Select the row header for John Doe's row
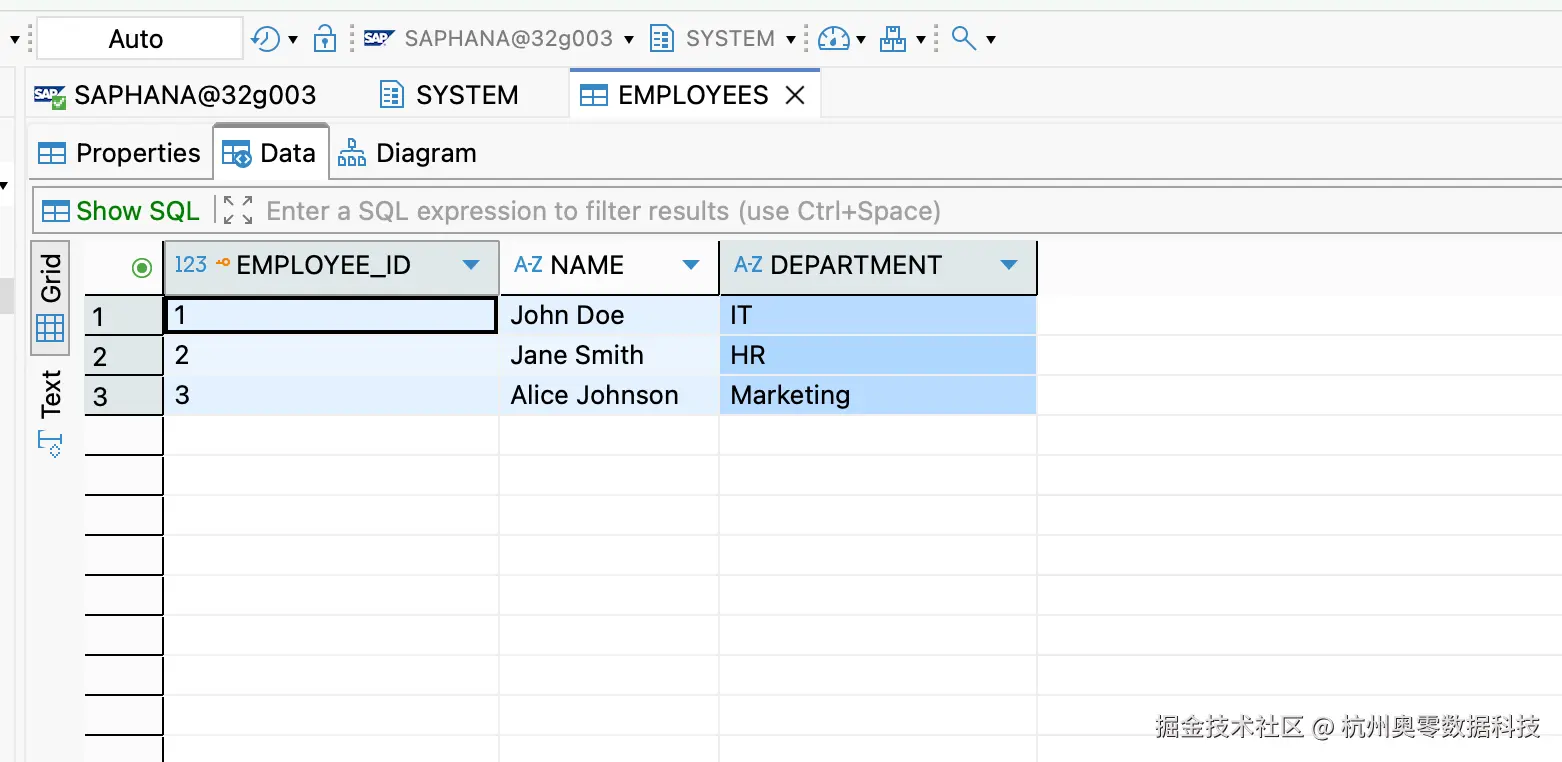 (124, 317)
